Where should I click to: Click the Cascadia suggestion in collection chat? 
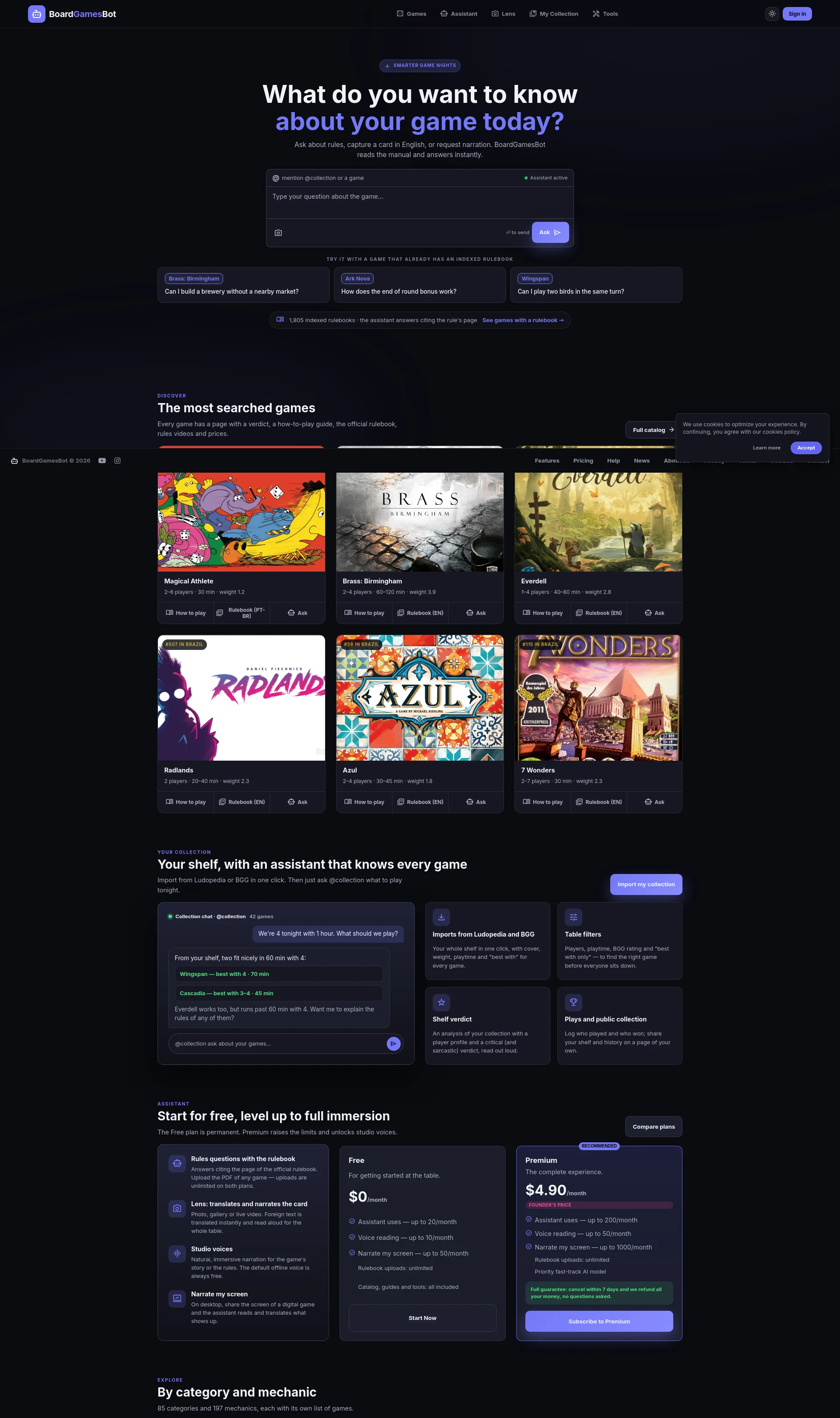[x=279, y=993]
